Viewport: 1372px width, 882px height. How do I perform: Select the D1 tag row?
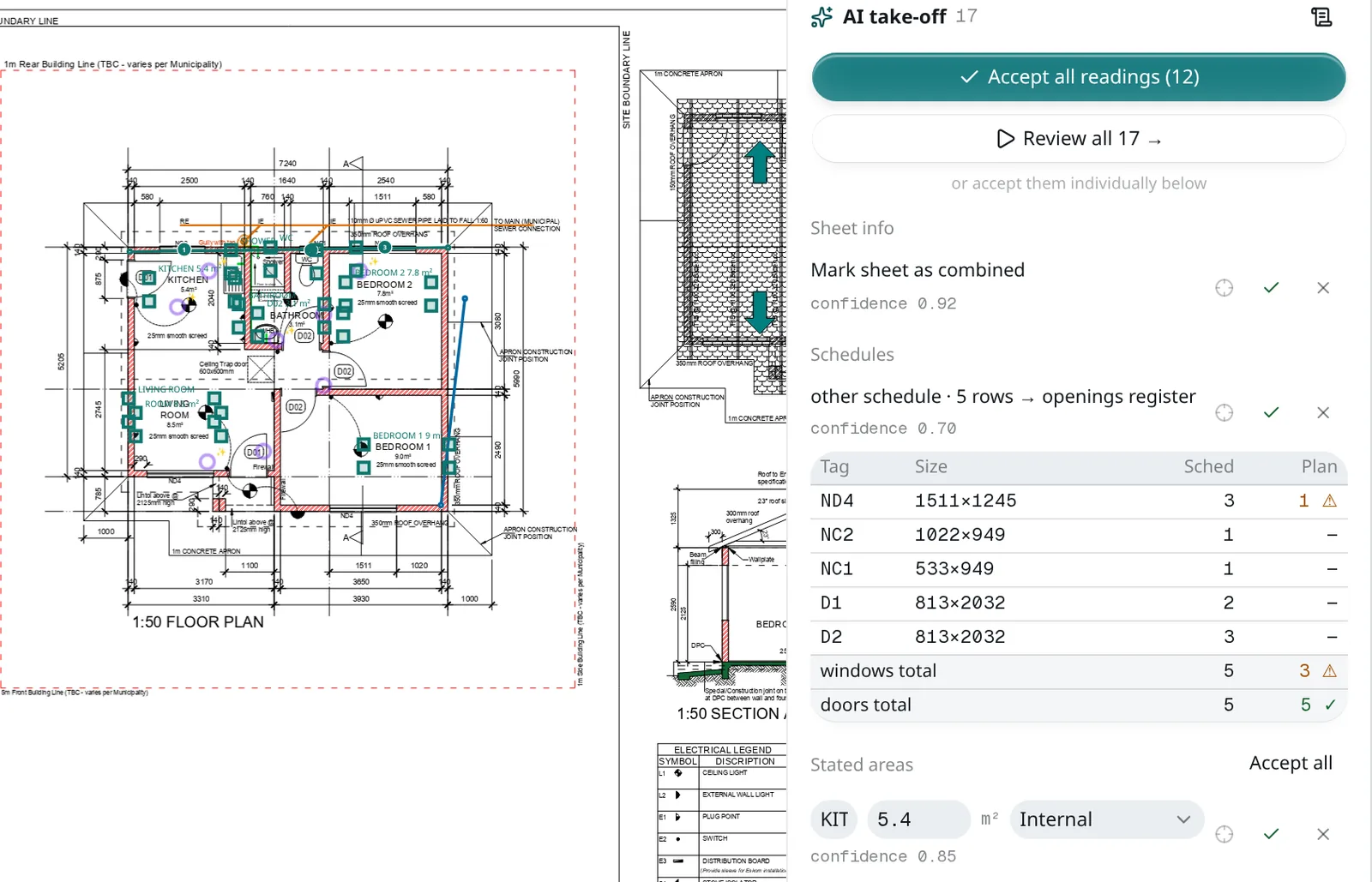click(x=1079, y=603)
